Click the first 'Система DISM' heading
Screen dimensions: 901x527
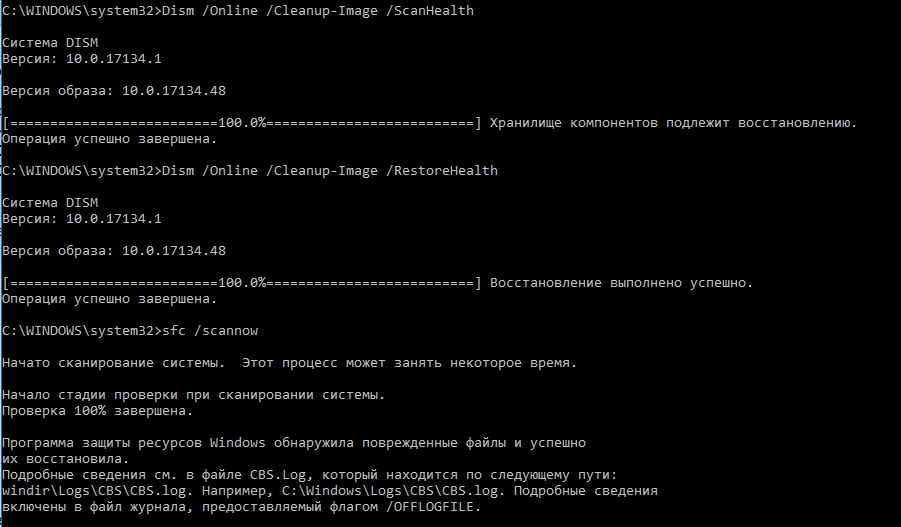pos(51,43)
